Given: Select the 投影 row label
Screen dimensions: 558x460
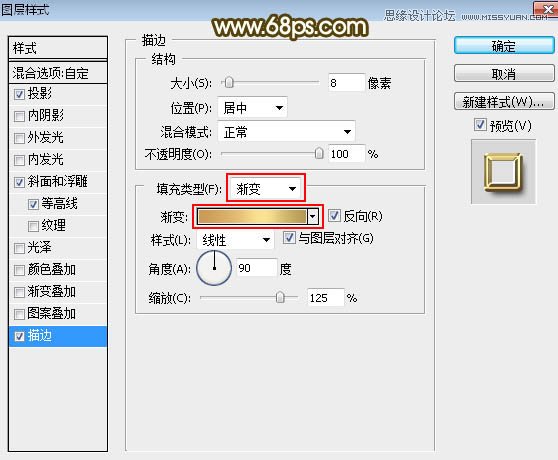Looking at the screenshot, I should [x=40, y=94].
